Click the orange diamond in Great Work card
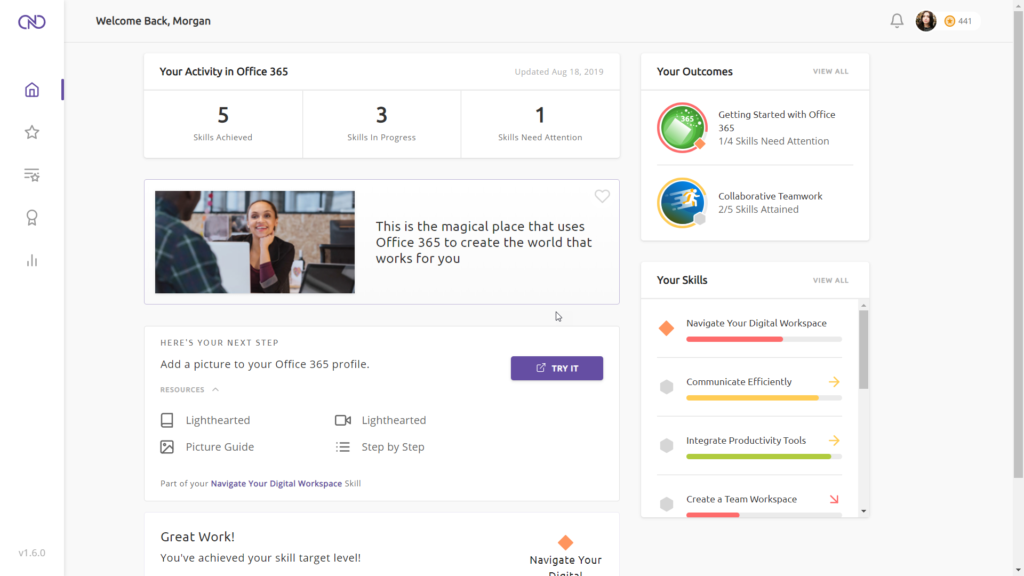 pos(566,542)
